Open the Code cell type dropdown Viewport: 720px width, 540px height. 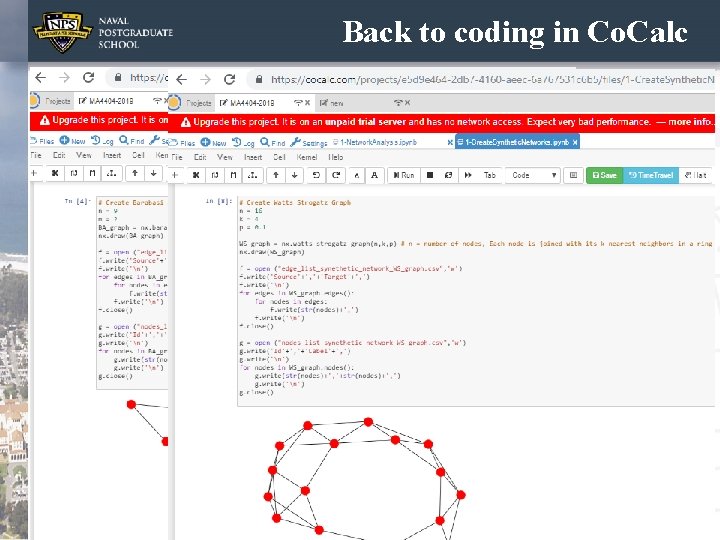click(533, 175)
